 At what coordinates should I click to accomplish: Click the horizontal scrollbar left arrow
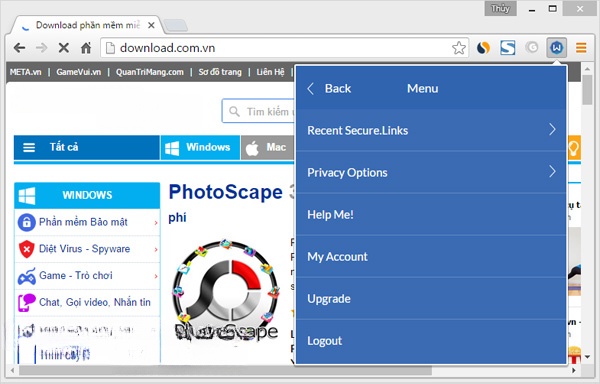click(12, 370)
